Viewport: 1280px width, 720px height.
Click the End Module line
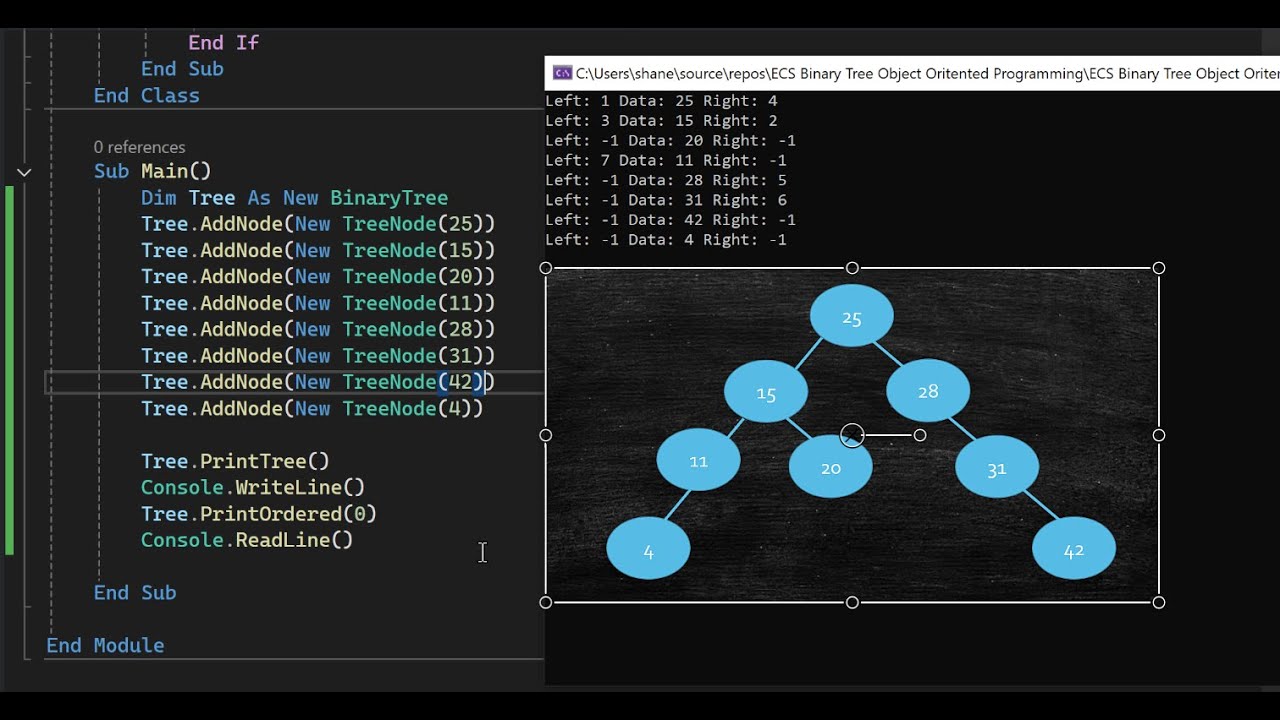tap(105, 645)
